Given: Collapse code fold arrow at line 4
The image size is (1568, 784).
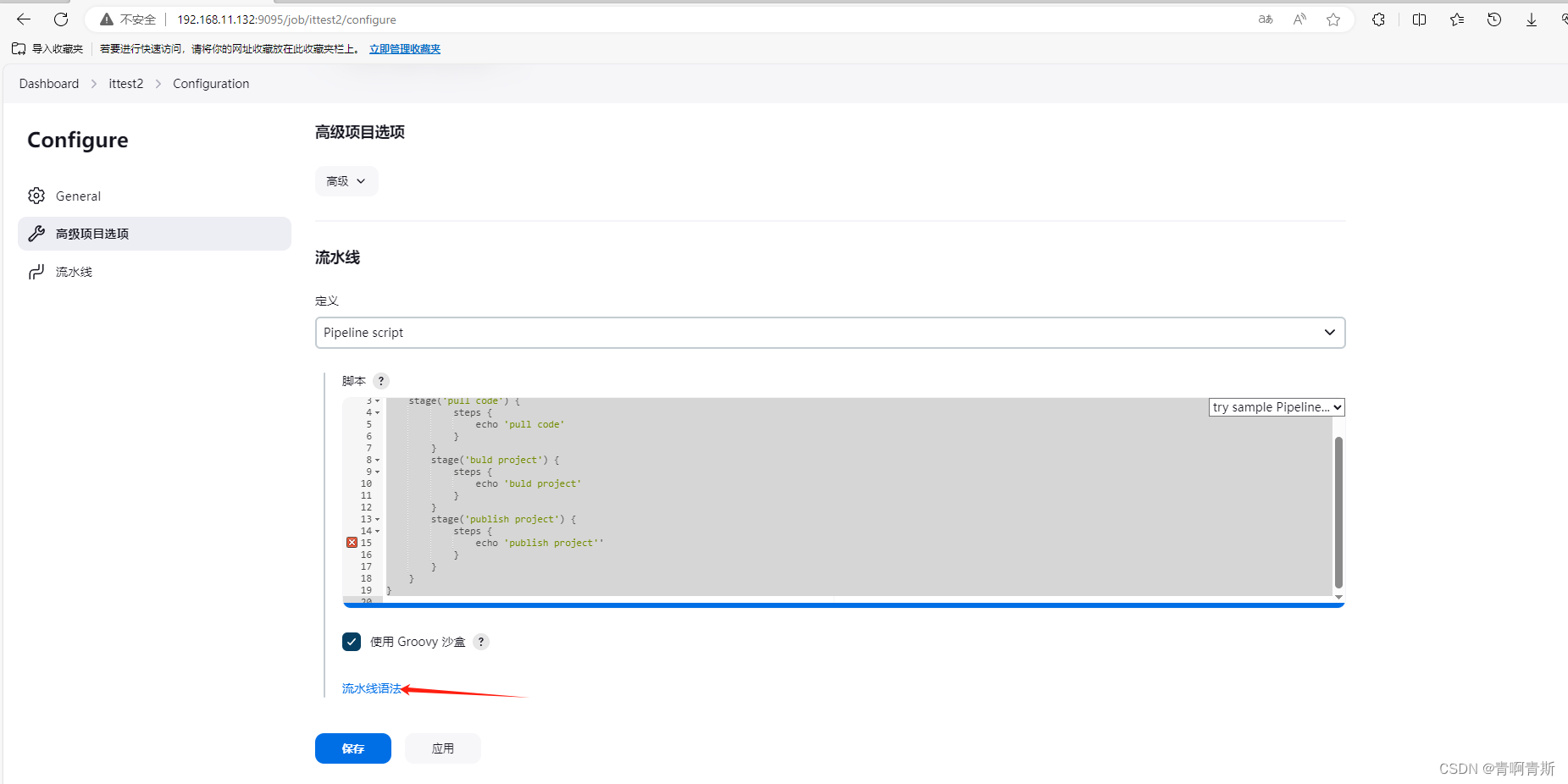Looking at the screenshot, I should 378,413.
